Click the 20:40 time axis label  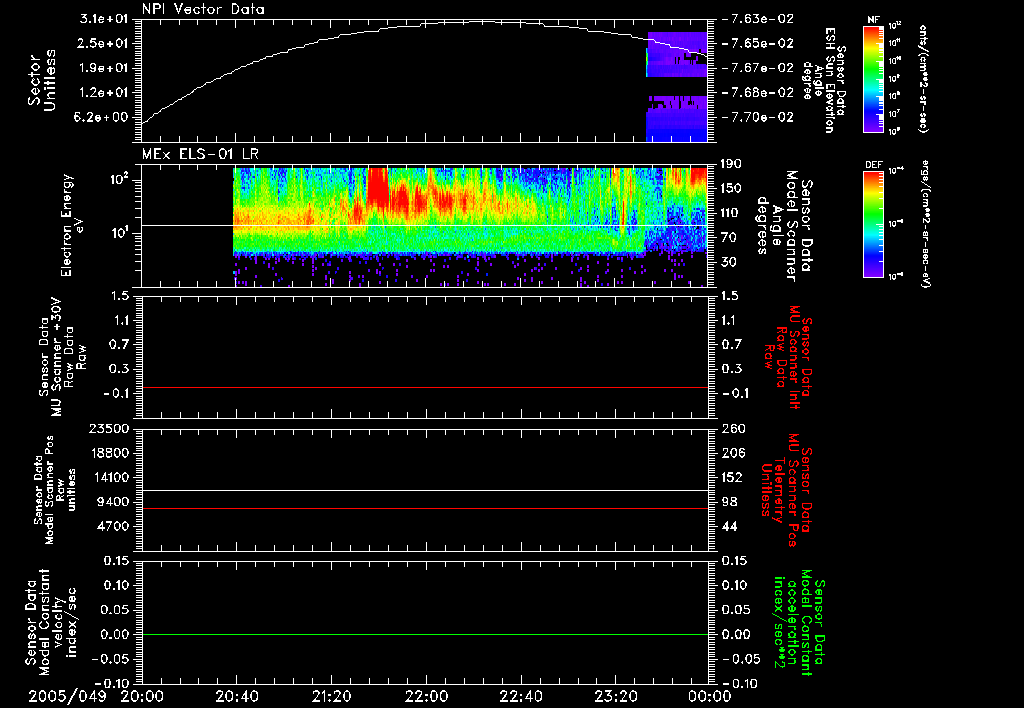click(237, 696)
